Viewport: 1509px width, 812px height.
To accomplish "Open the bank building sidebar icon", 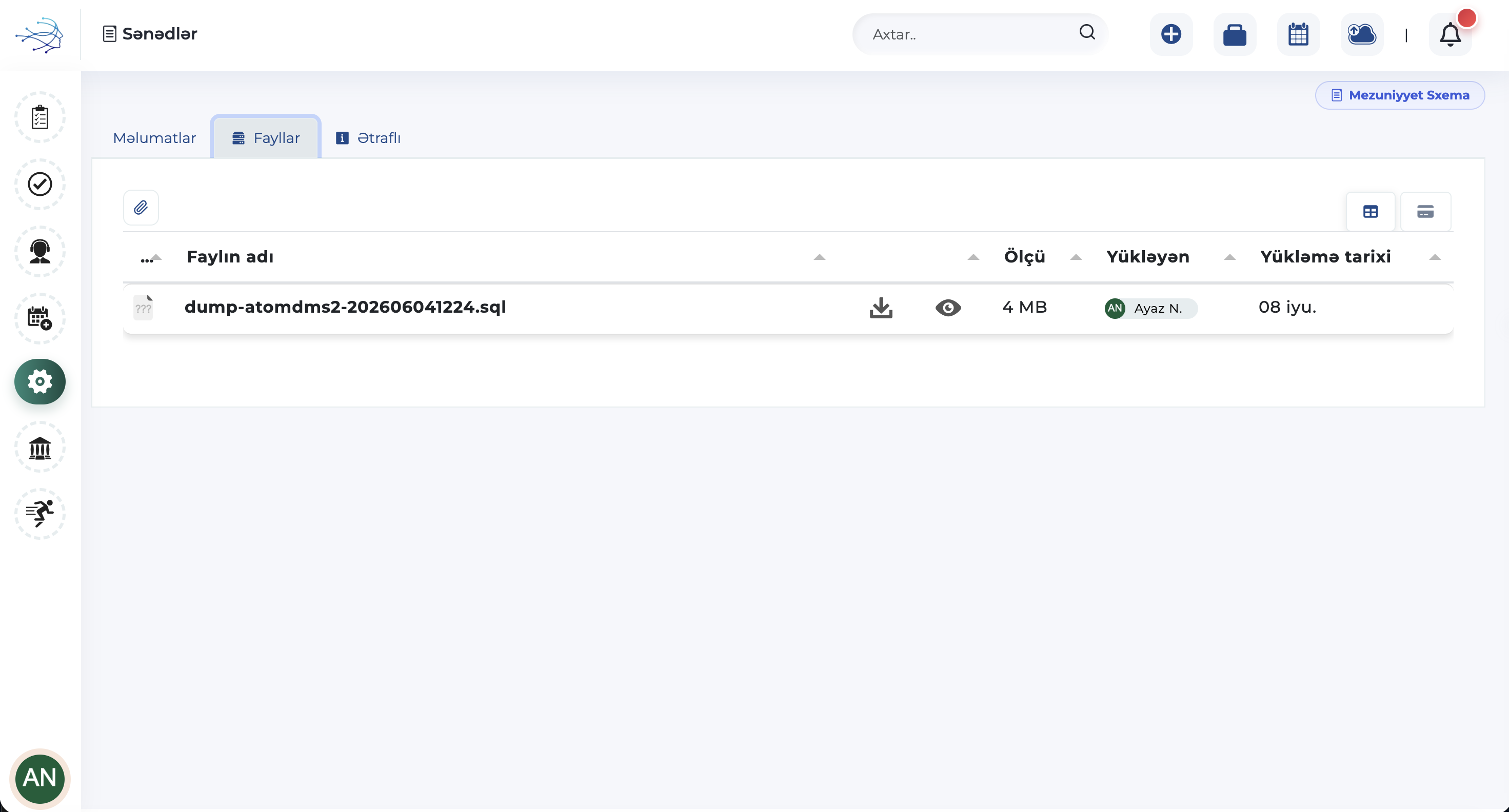I will coord(40,448).
